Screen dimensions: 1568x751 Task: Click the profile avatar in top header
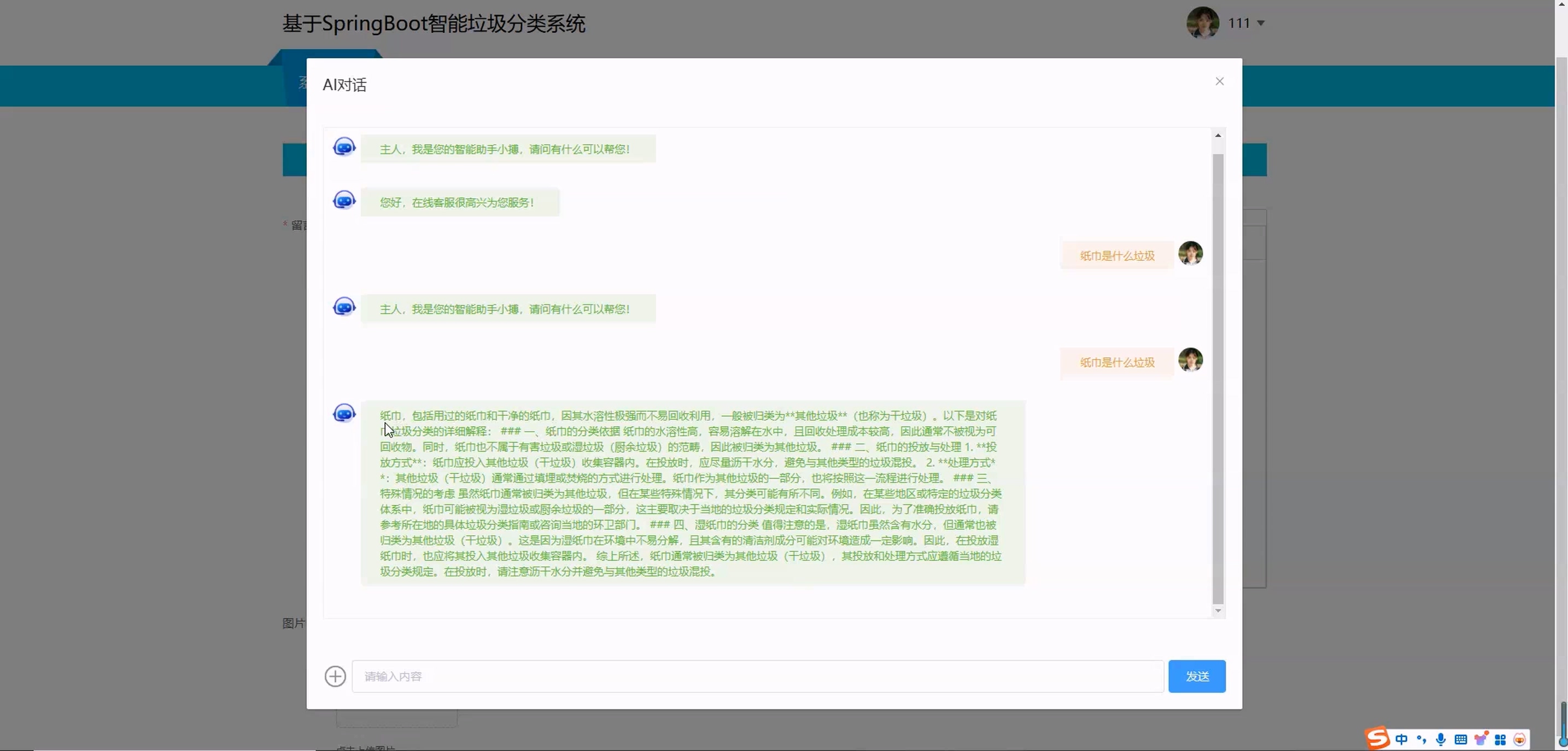(1202, 23)
